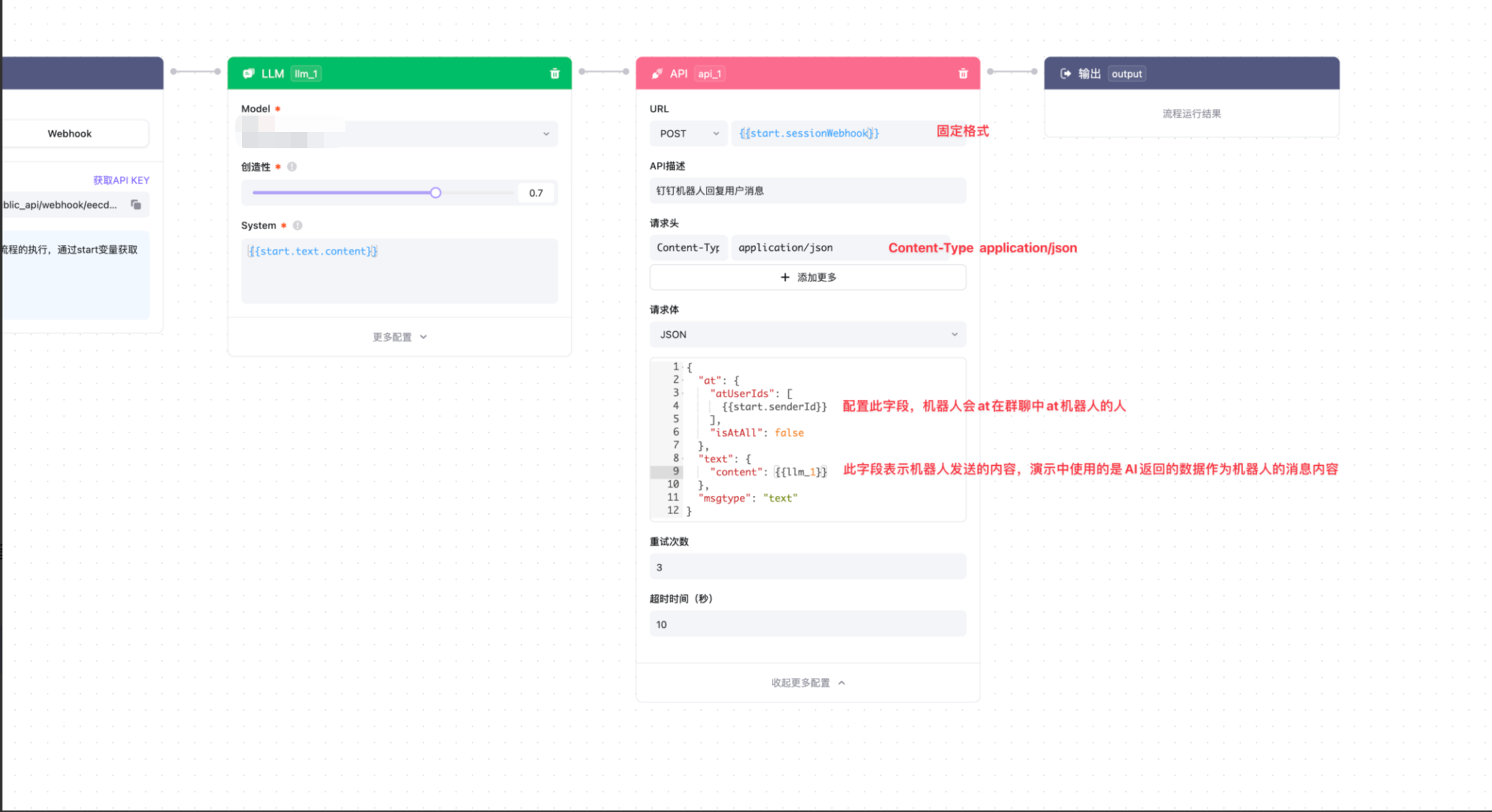The width and height of the screenshot is (1492, 812).
Task: Delete the API node with trash icon
Action: [963, 73]
